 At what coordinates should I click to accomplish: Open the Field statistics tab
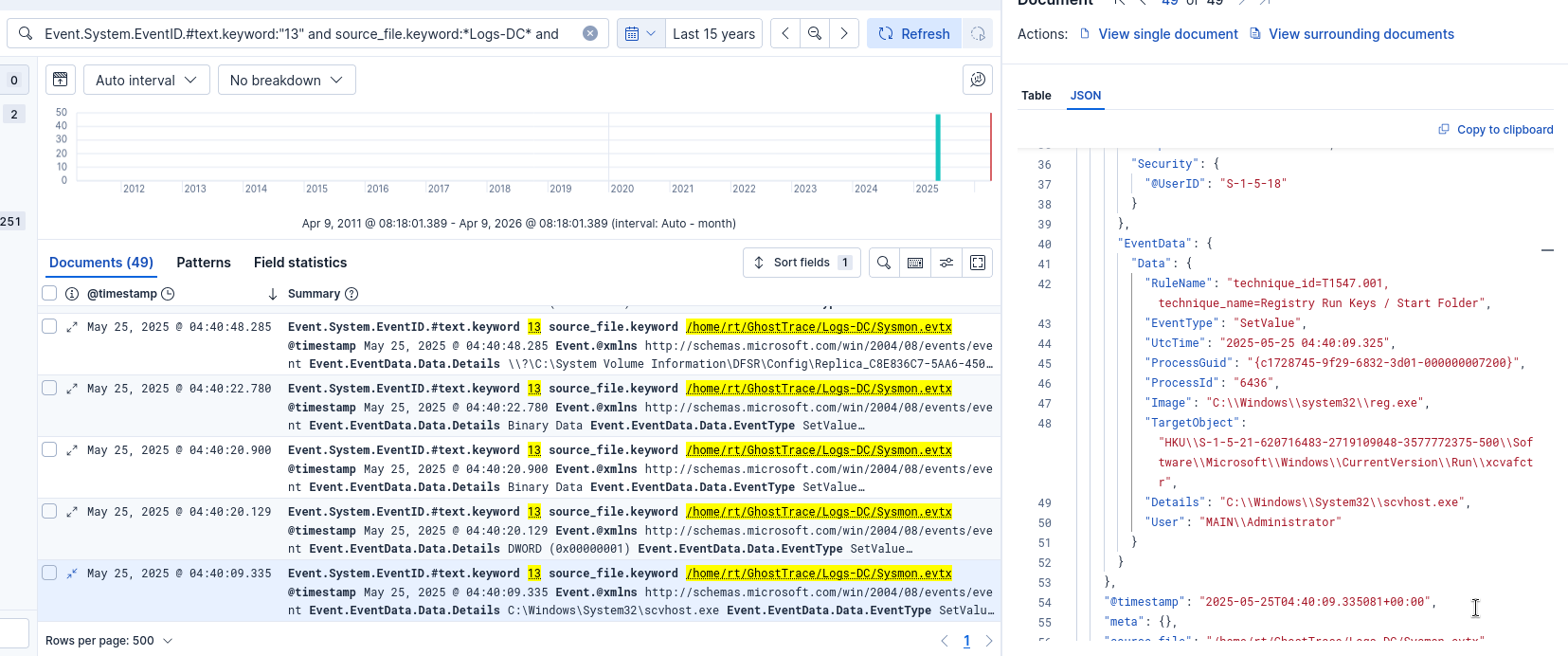point(300,263)
